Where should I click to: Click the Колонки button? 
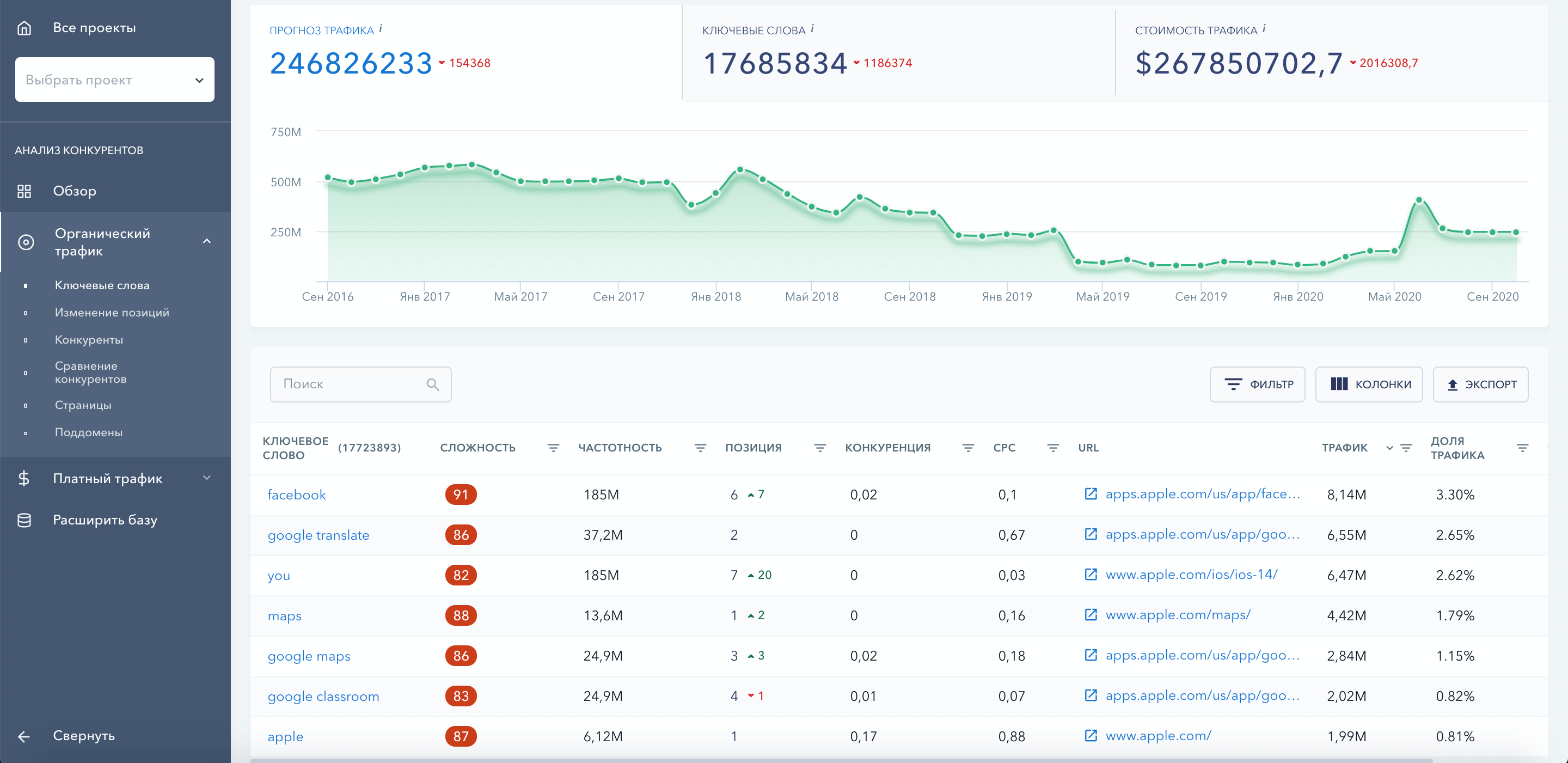(x=1369, y=384)
